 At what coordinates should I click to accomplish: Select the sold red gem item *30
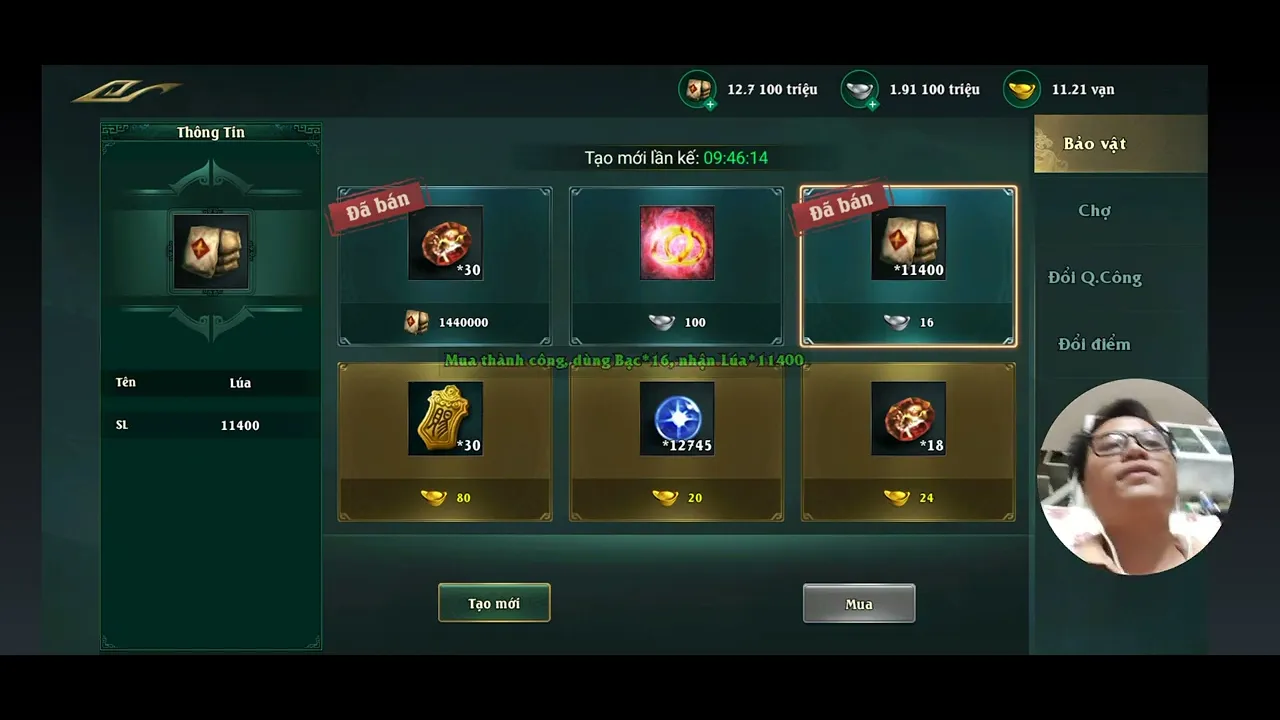click(x=445, y=243)
